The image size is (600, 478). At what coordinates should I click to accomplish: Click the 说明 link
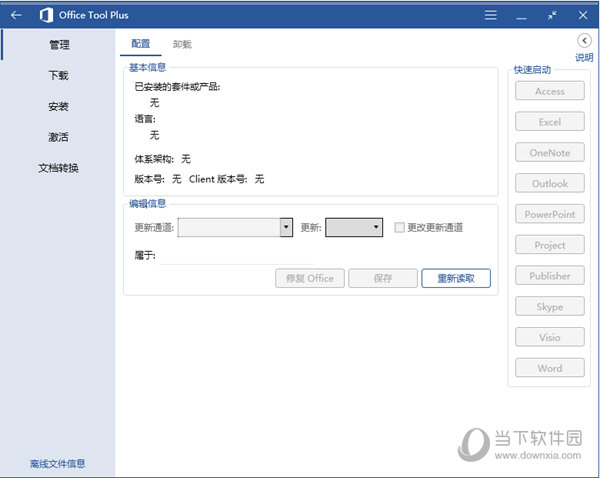(584, 57)
